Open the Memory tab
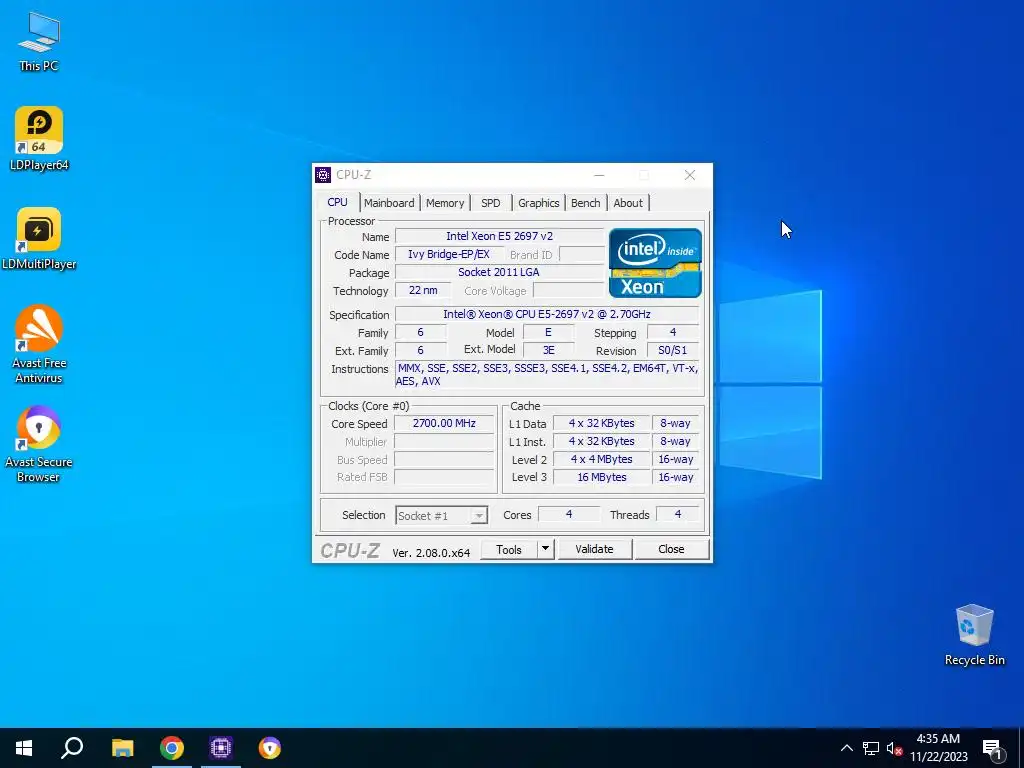Screen dimensions: 1024x768 coord(445,203)
